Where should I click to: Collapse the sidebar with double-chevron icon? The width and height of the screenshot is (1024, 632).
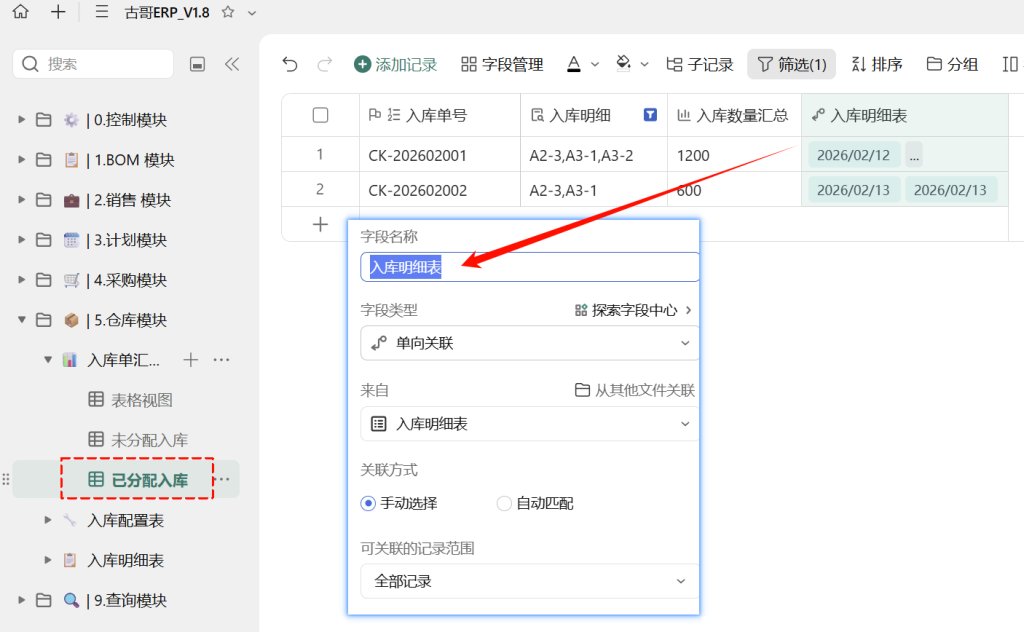pos(232,64)
